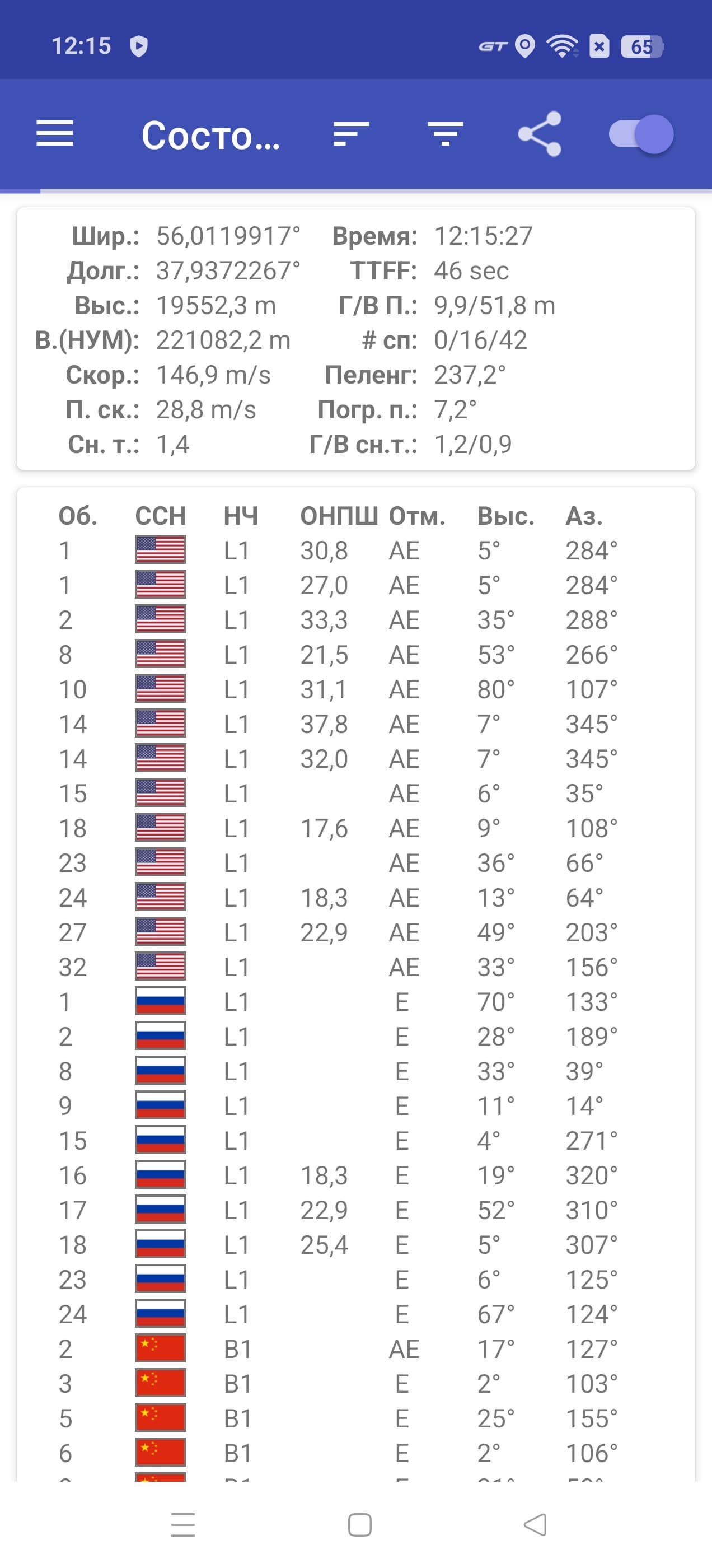
Task: Tap the battery indicator showing 65
Action: pos(642,46)
